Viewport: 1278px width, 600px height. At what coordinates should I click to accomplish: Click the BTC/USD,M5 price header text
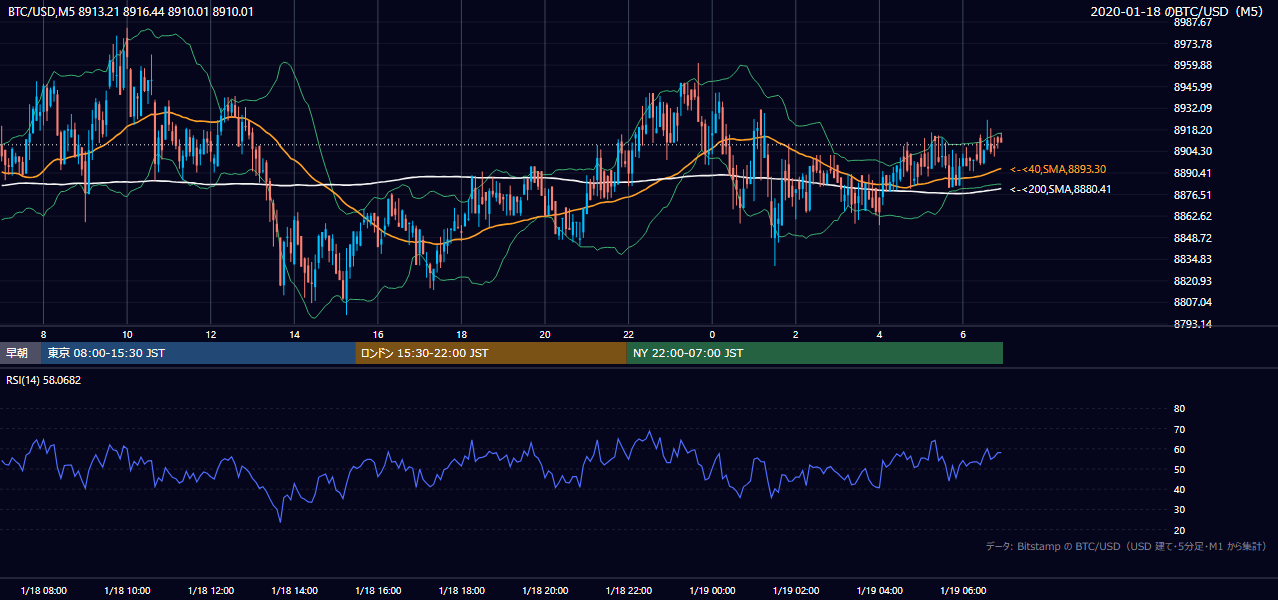click(130, 12)
